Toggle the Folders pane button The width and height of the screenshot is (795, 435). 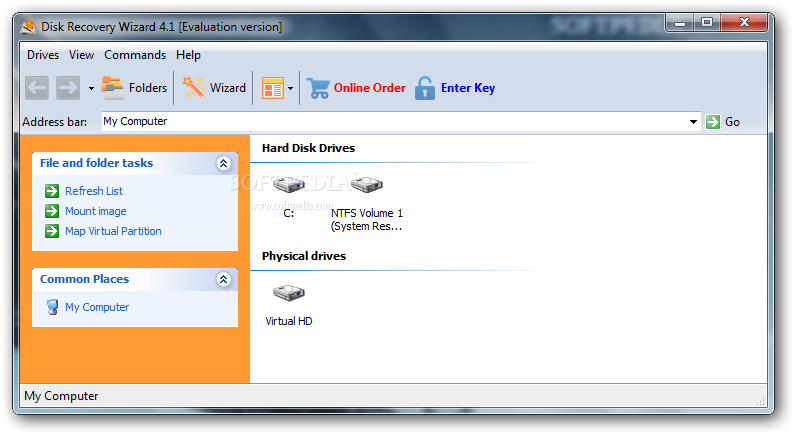click(134, 88)
